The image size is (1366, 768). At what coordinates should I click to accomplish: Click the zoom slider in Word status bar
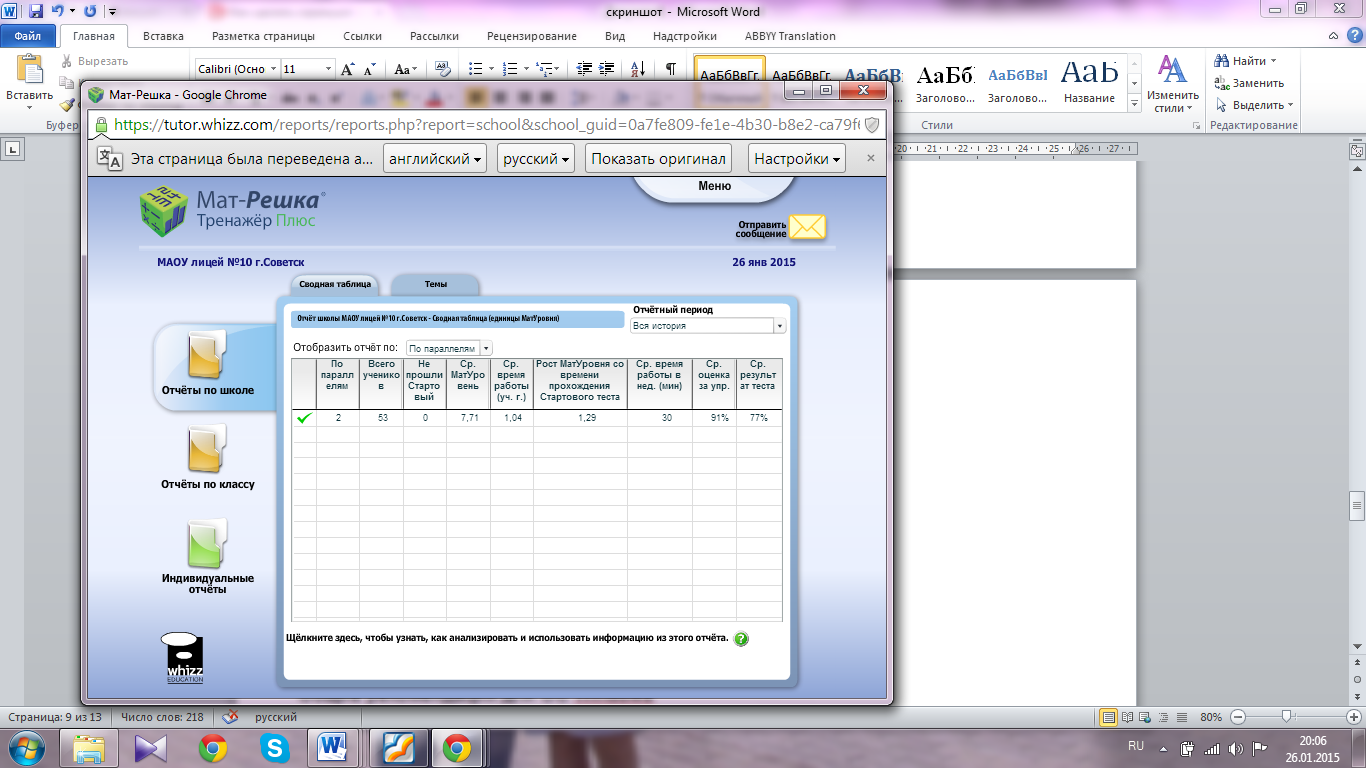(1288, 717)
